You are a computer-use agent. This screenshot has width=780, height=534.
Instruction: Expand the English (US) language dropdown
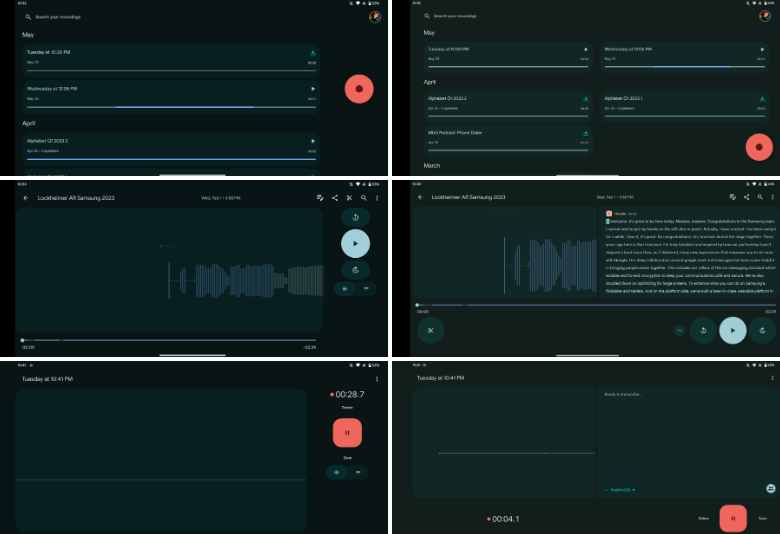coord(620,490)
